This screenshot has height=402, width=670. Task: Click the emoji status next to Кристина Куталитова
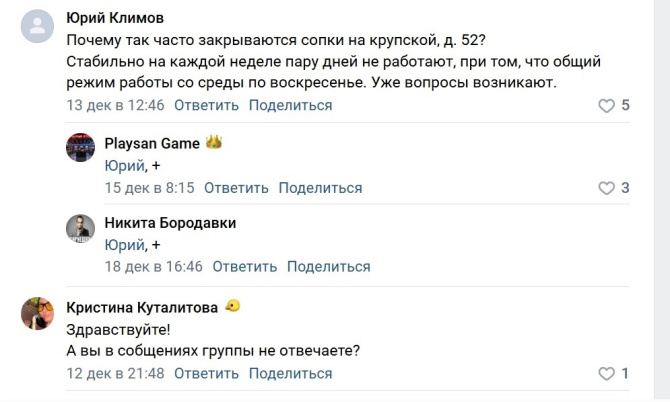232,306
